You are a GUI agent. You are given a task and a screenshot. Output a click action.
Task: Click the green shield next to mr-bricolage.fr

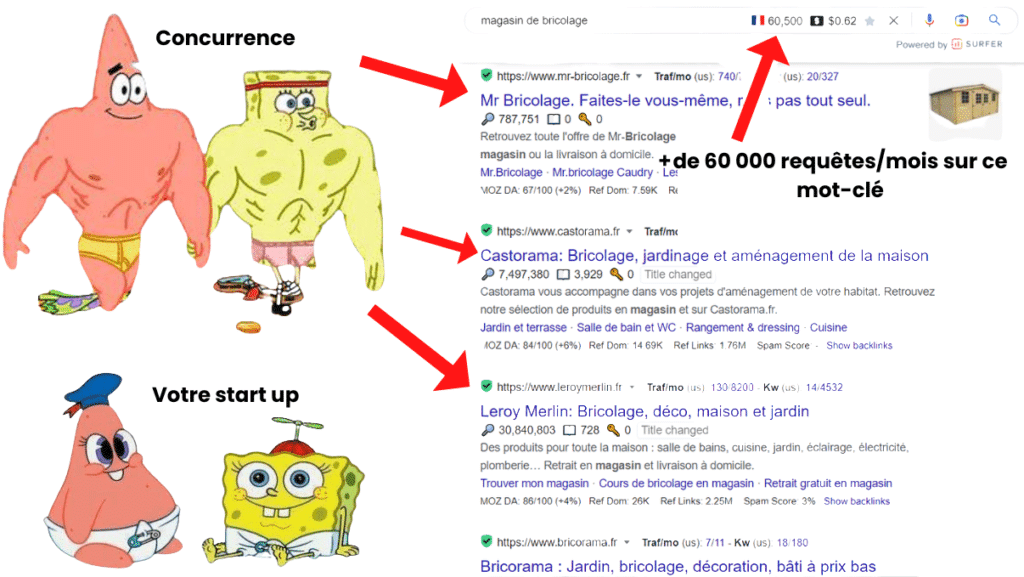pos(487,75)
